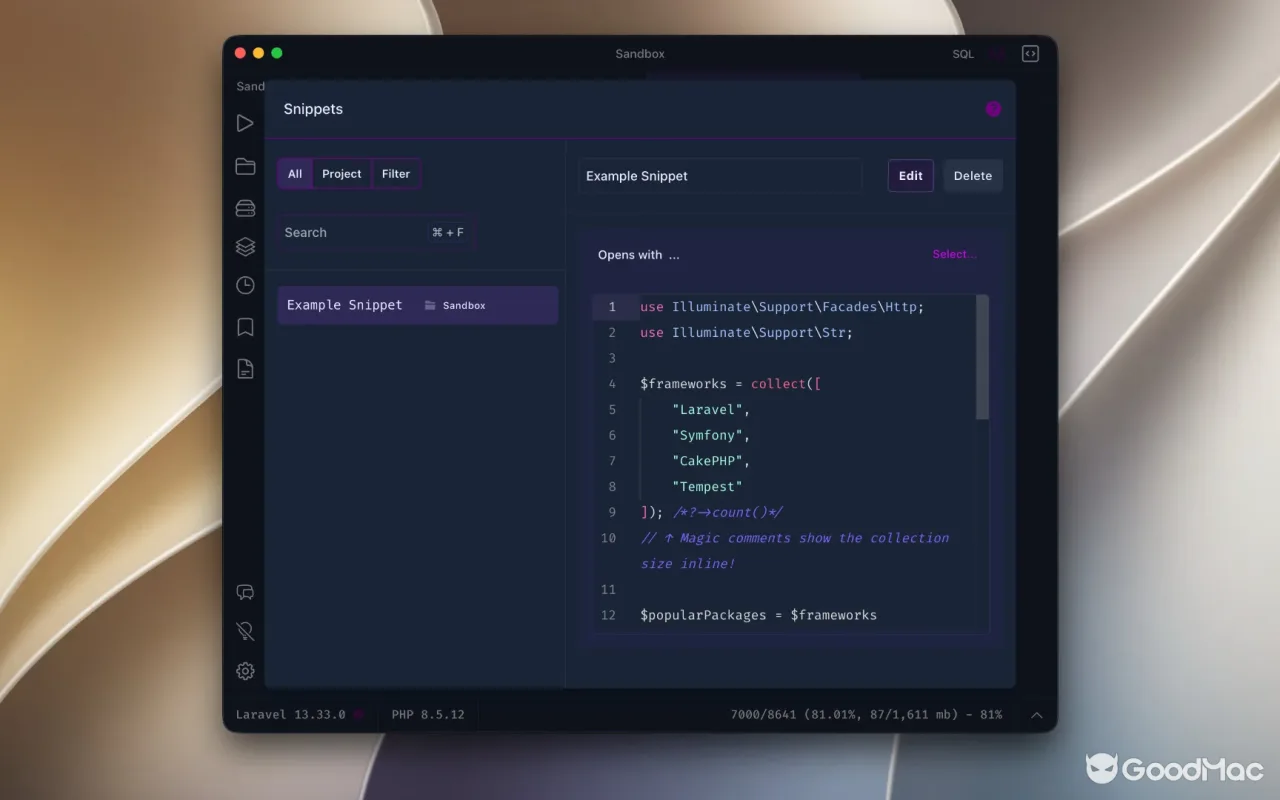Image resolution: width=1280 pixels, height=800 pixels.
Task: Select the Example Snippet list row
Action: click(x=417, y=305)
